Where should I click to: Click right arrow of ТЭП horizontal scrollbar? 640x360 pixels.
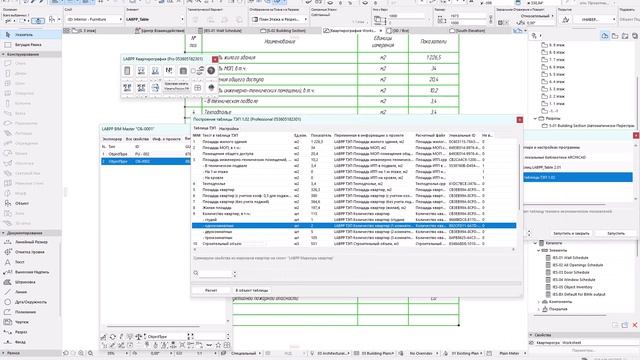click(513, 249)
